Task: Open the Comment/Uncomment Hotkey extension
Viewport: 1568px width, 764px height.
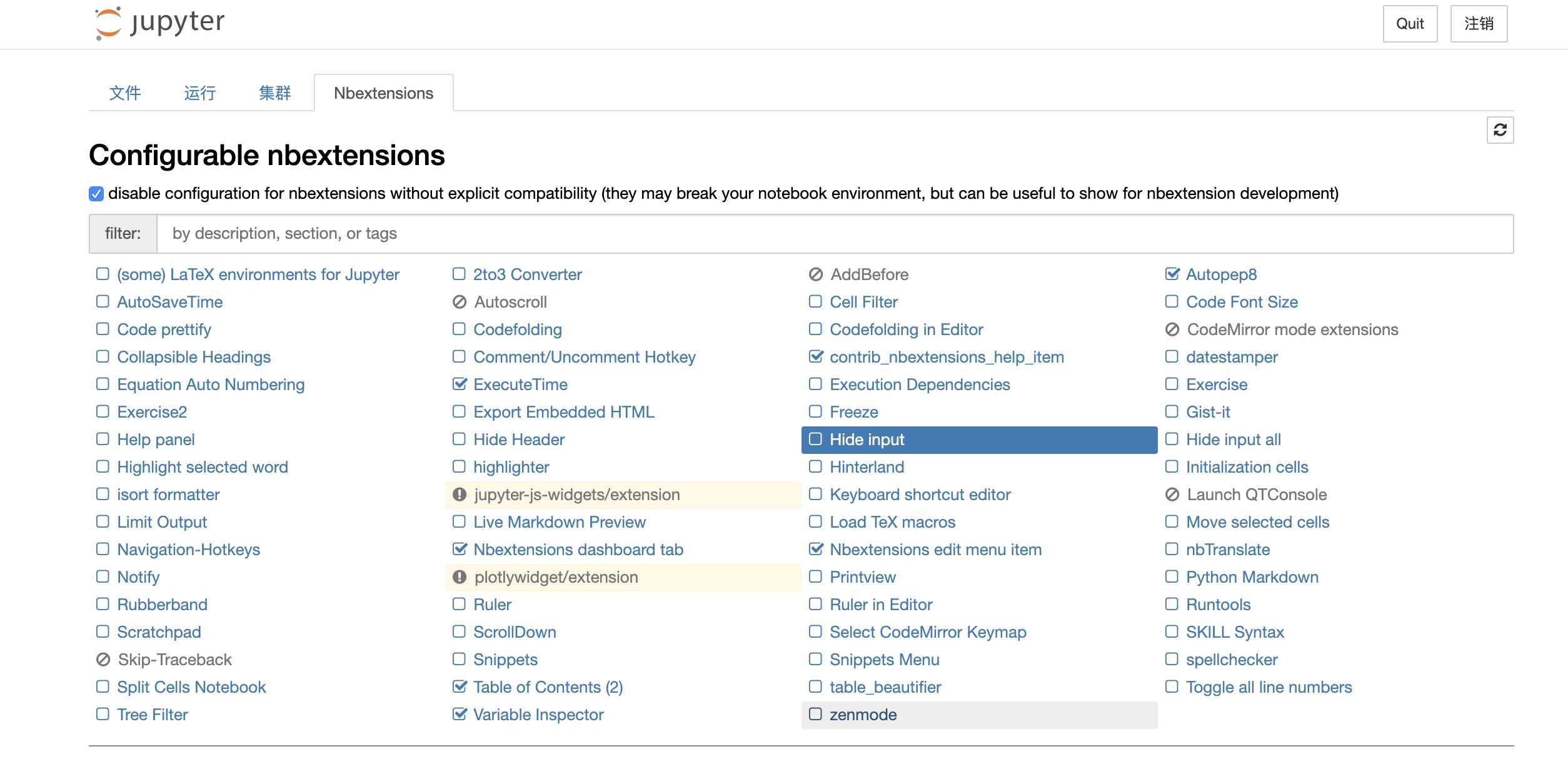Action: coord(584,357)
